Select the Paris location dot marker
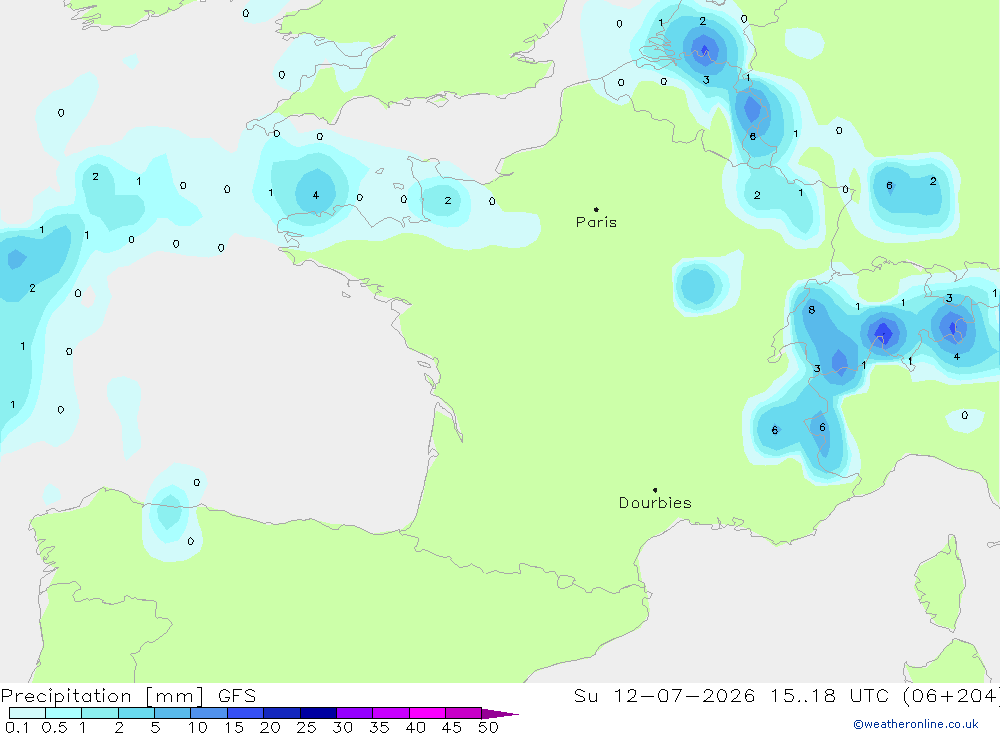Viewport: 1000px width, 733px height. point(596,209)
